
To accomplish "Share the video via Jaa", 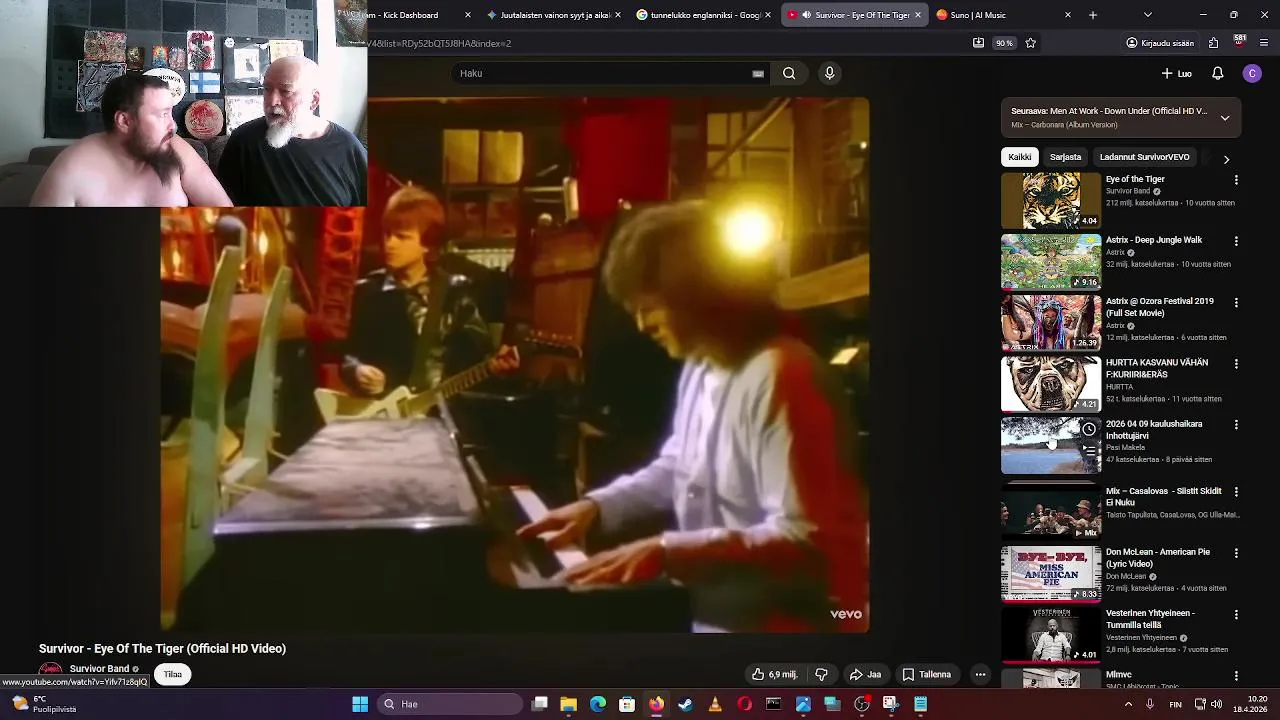I will pos(865,674).
